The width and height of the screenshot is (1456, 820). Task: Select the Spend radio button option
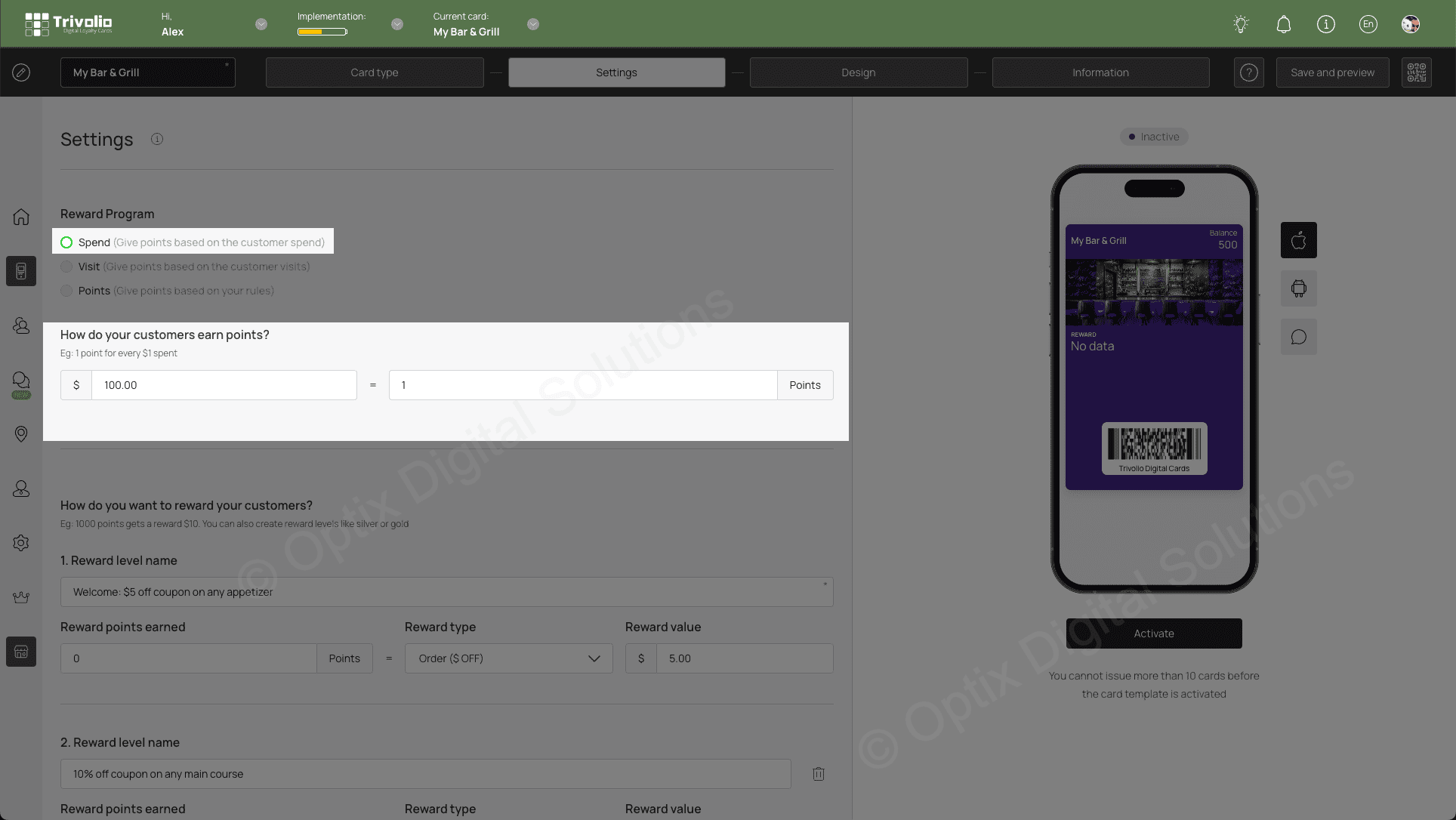66,241
